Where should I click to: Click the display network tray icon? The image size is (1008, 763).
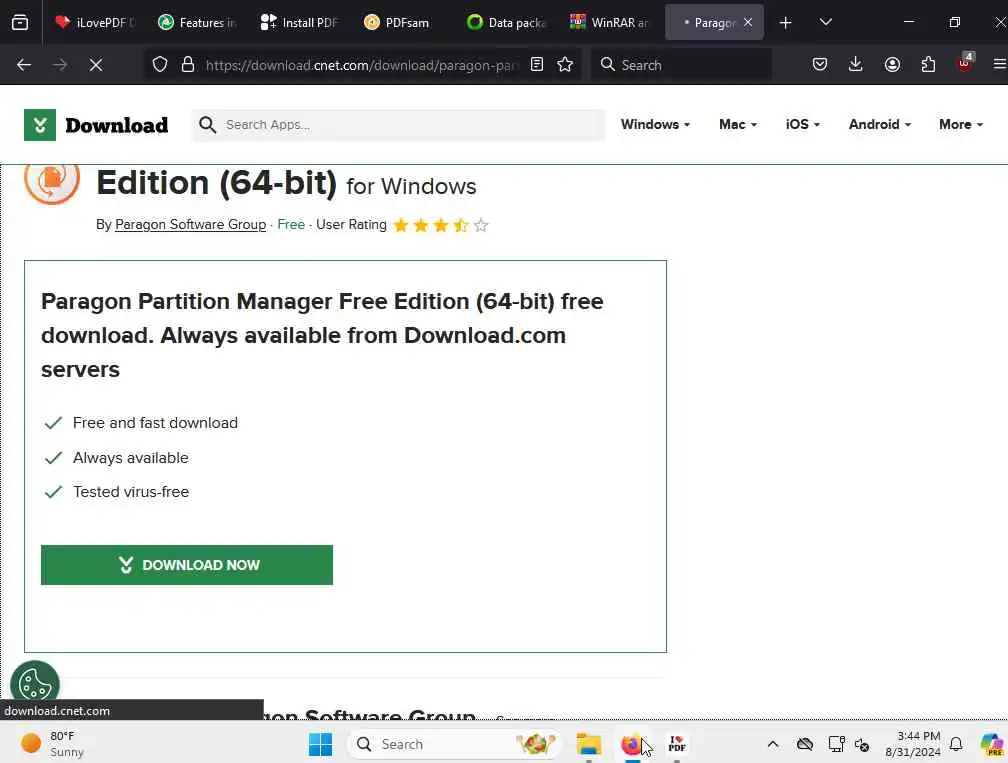tap(836, 744)
